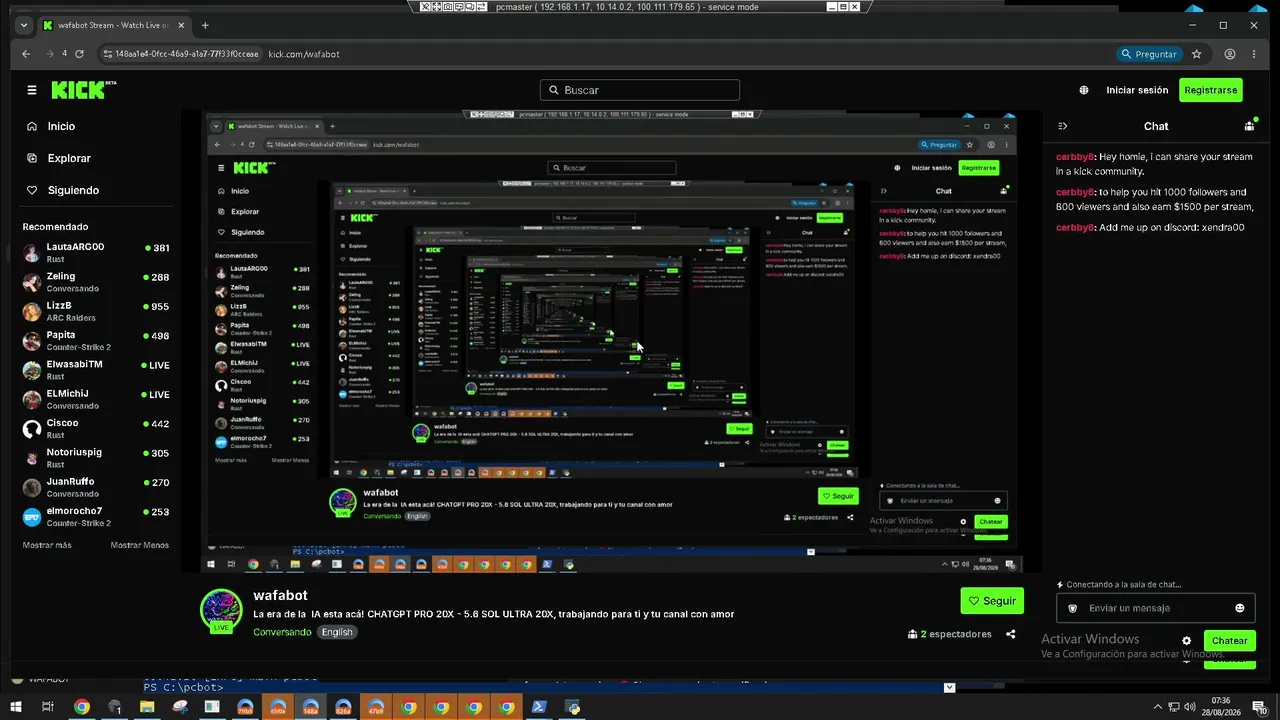Click the Registrarse button
Viewport: 1280px width, 720px height.
pyautogui.click(x=1211, y=90)
